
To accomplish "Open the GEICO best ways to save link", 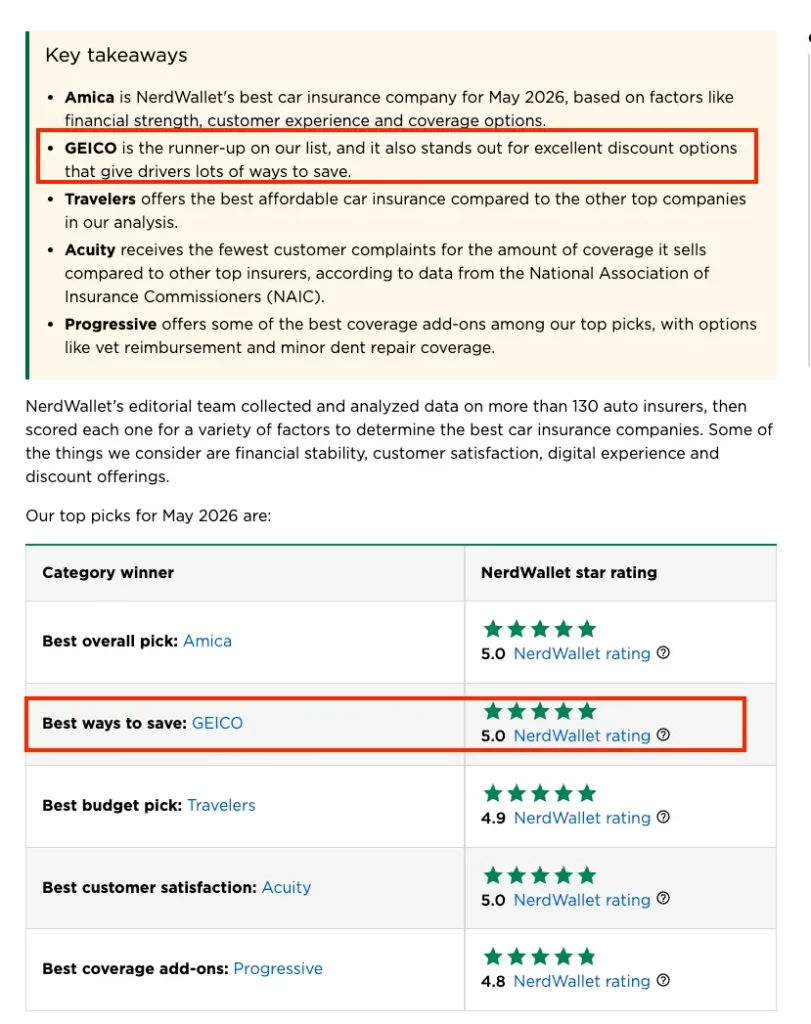I will pos(217,723).
